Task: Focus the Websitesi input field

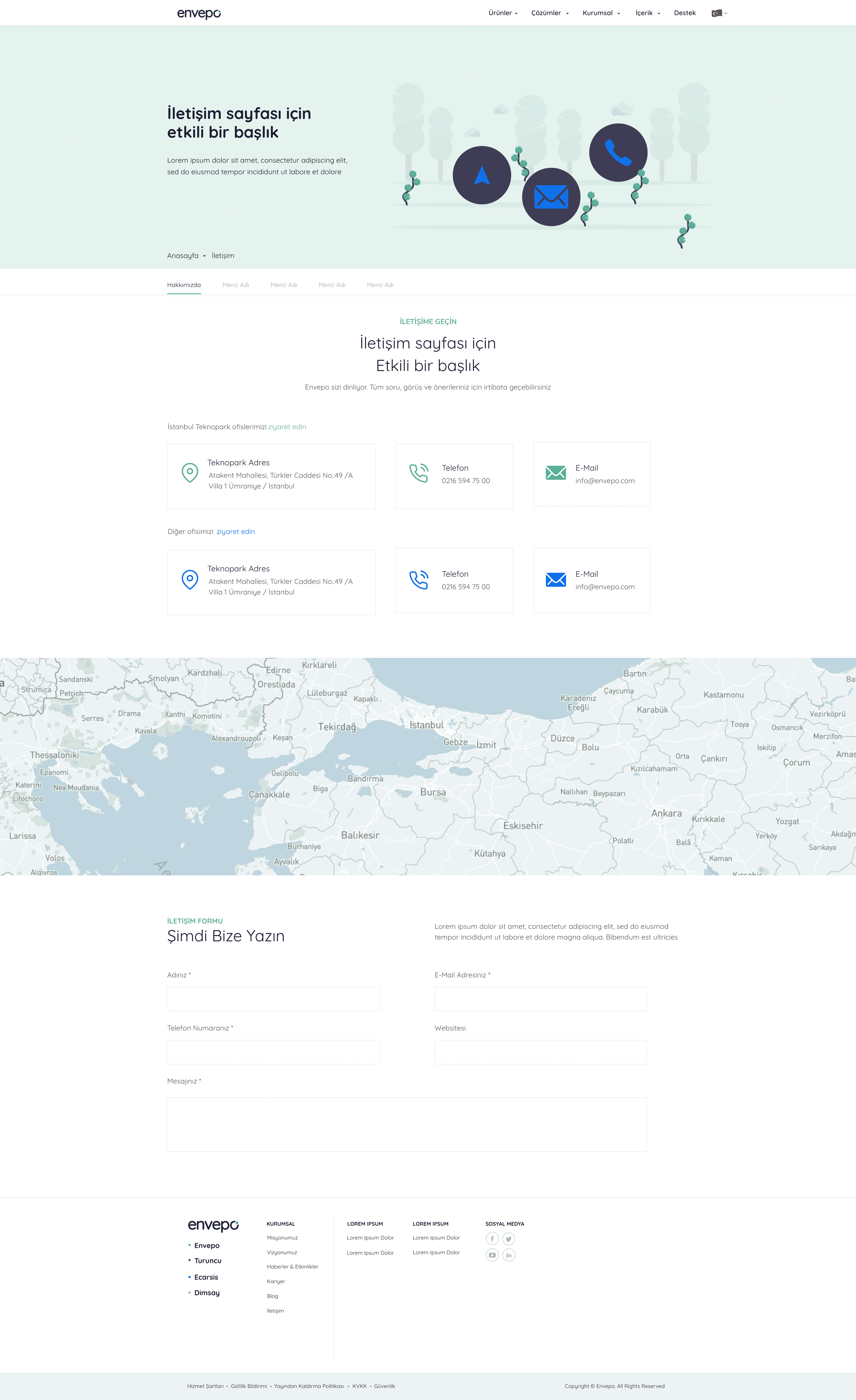Action: pyautogui.click(x=541, y=1052)
